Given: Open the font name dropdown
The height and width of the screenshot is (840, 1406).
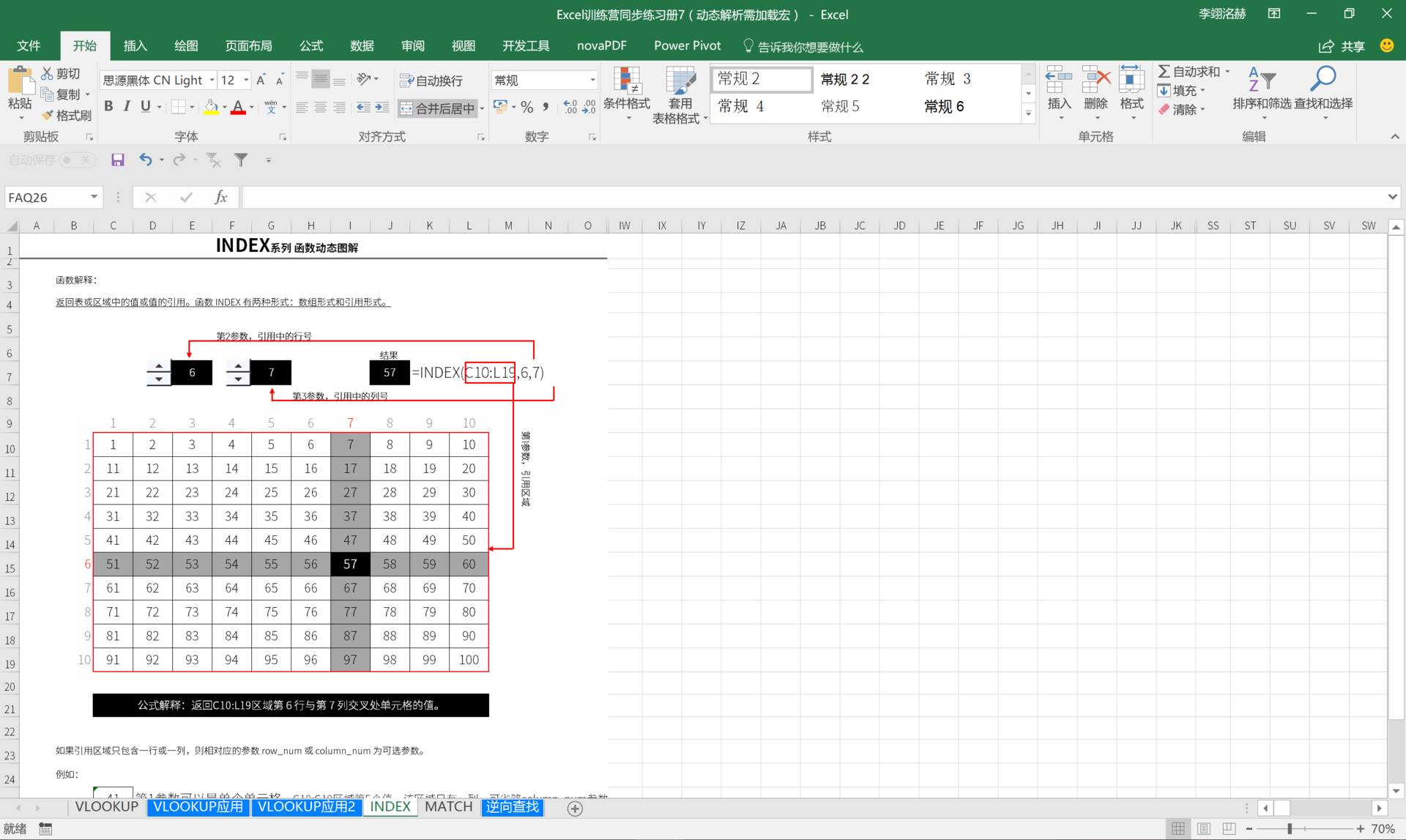Looking at the screenshot, I should point(212,80).
